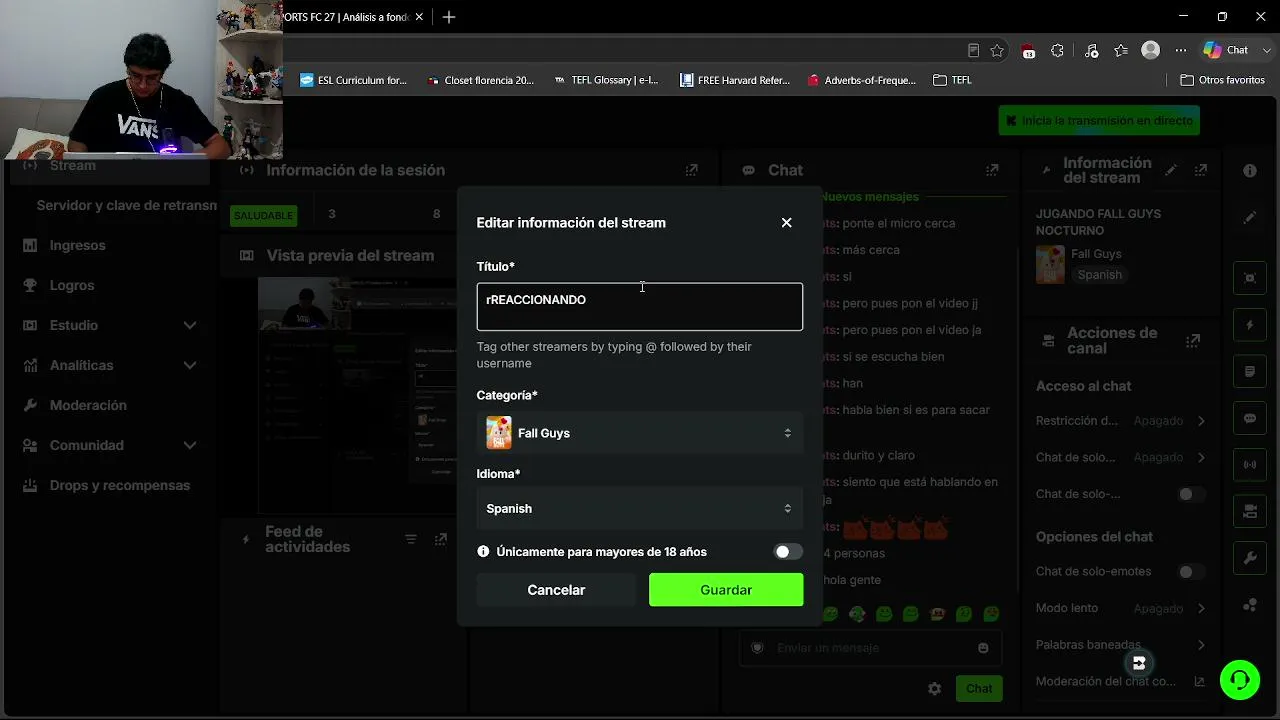Close the SPORTS FC 27 browser tab
This screenshot has height=720, width=1280.
point(419,17)
